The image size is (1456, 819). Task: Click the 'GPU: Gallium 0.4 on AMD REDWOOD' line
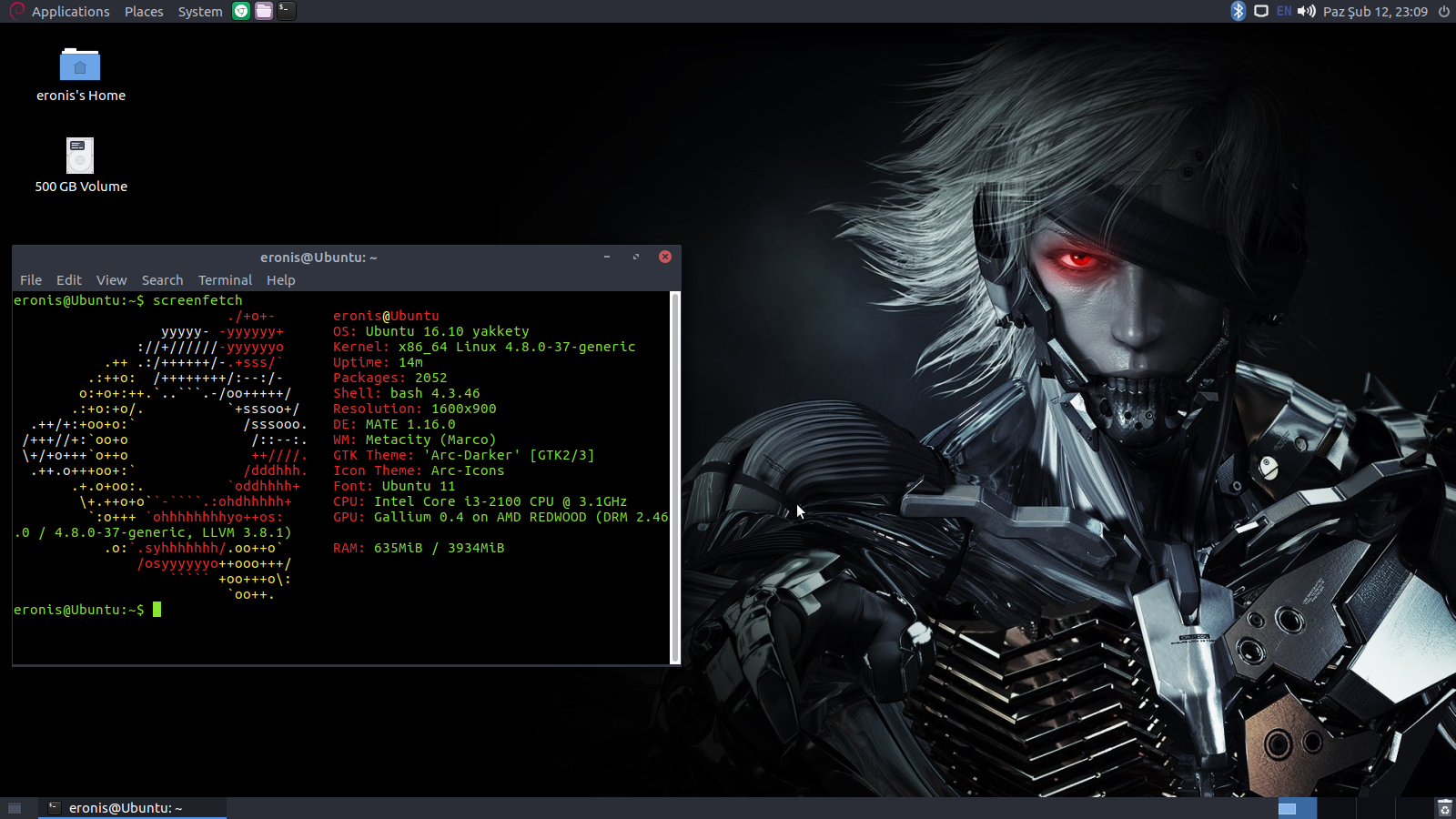click(x=500, y=517)
